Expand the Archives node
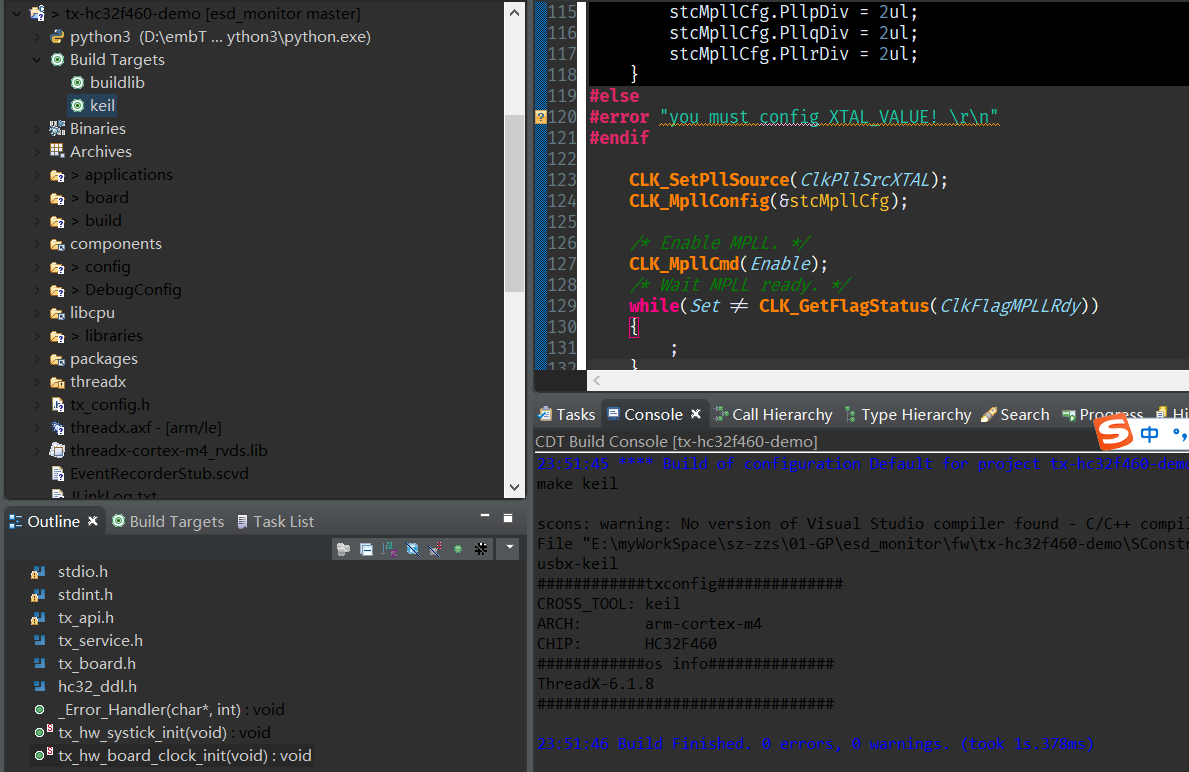This screenshot has width=1189, height=772. 36,152
